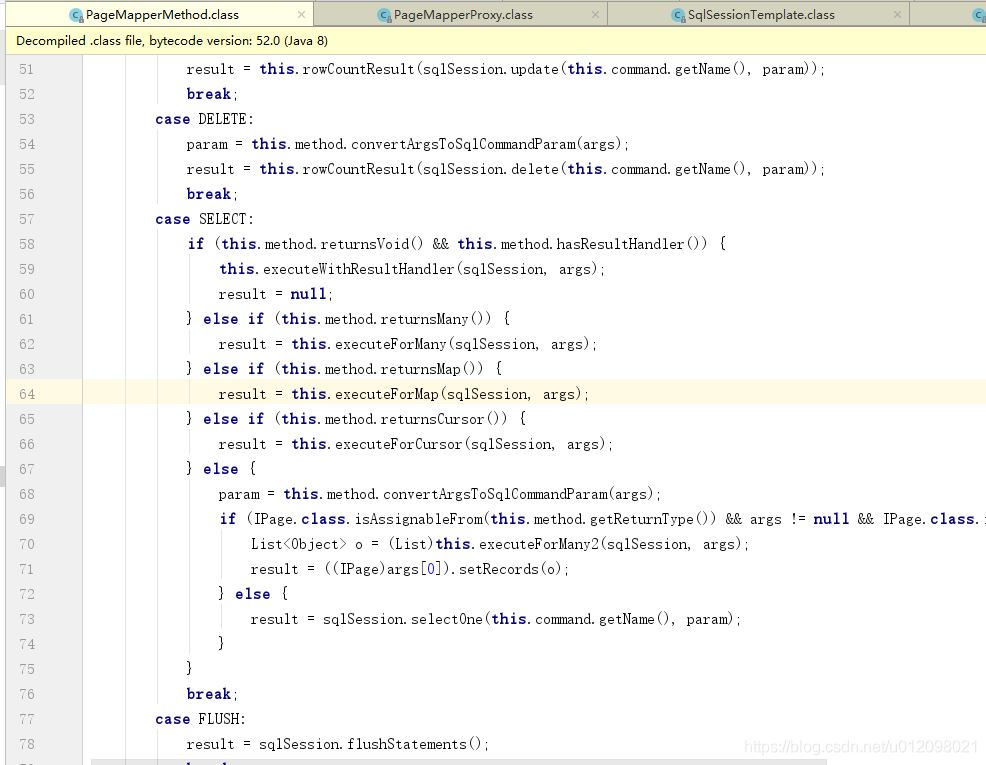986x765 pixels.
Task: Click the PageMapperMethod.class file icon
Action: [x=76, y=15]
